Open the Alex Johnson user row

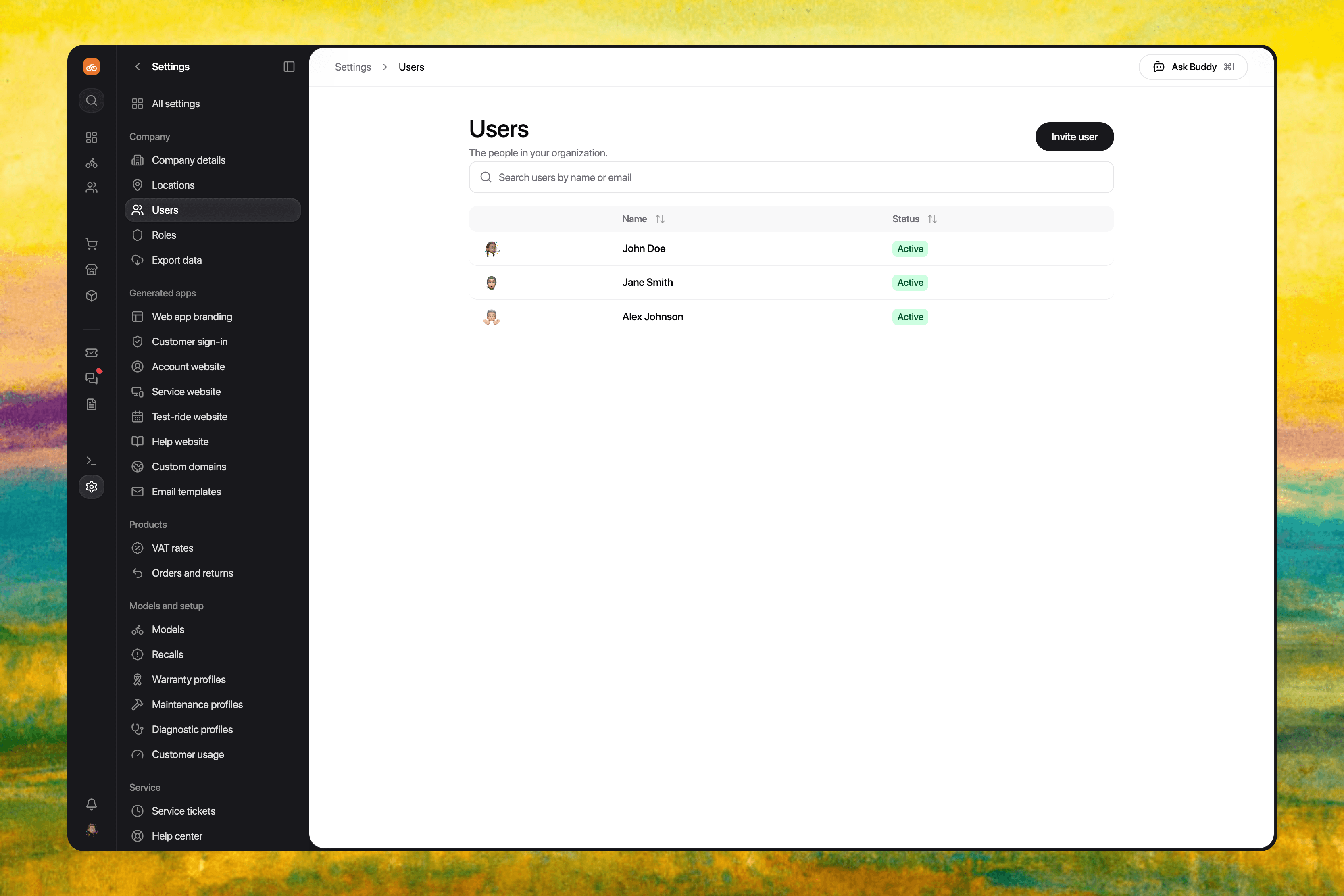[791, 317]
